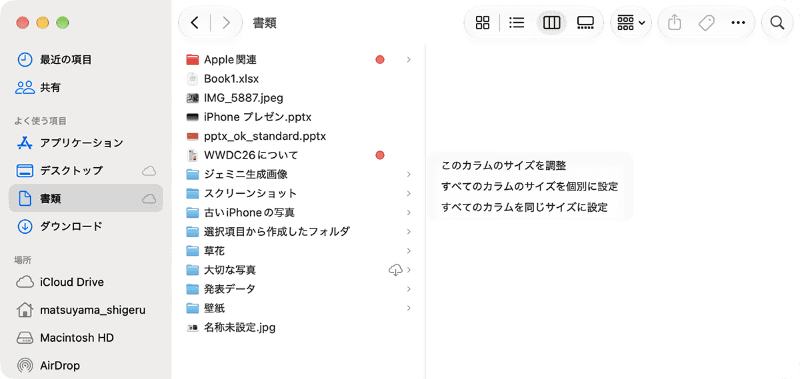800x379 pixels.
Task: Click the red tag dot on Apple関連
Action: pyautogui.click(x=380, y=60)
